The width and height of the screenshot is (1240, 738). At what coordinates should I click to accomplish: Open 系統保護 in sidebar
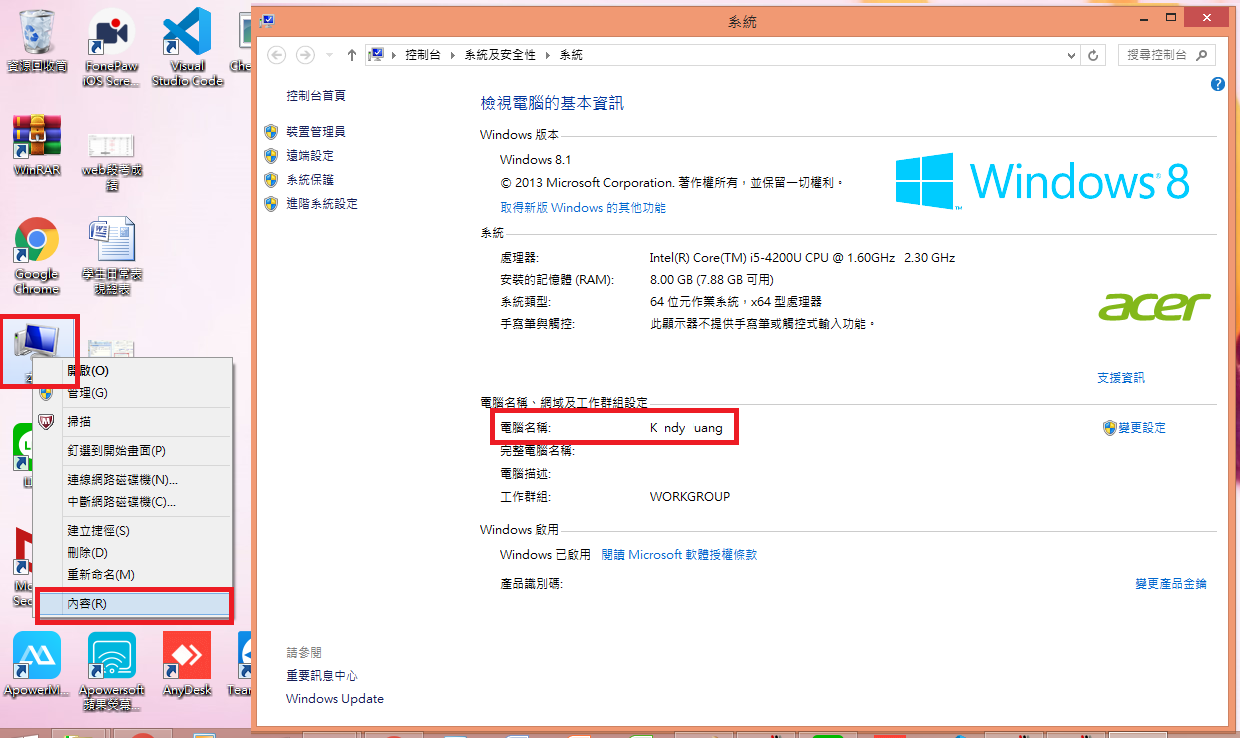click(310, 180)
